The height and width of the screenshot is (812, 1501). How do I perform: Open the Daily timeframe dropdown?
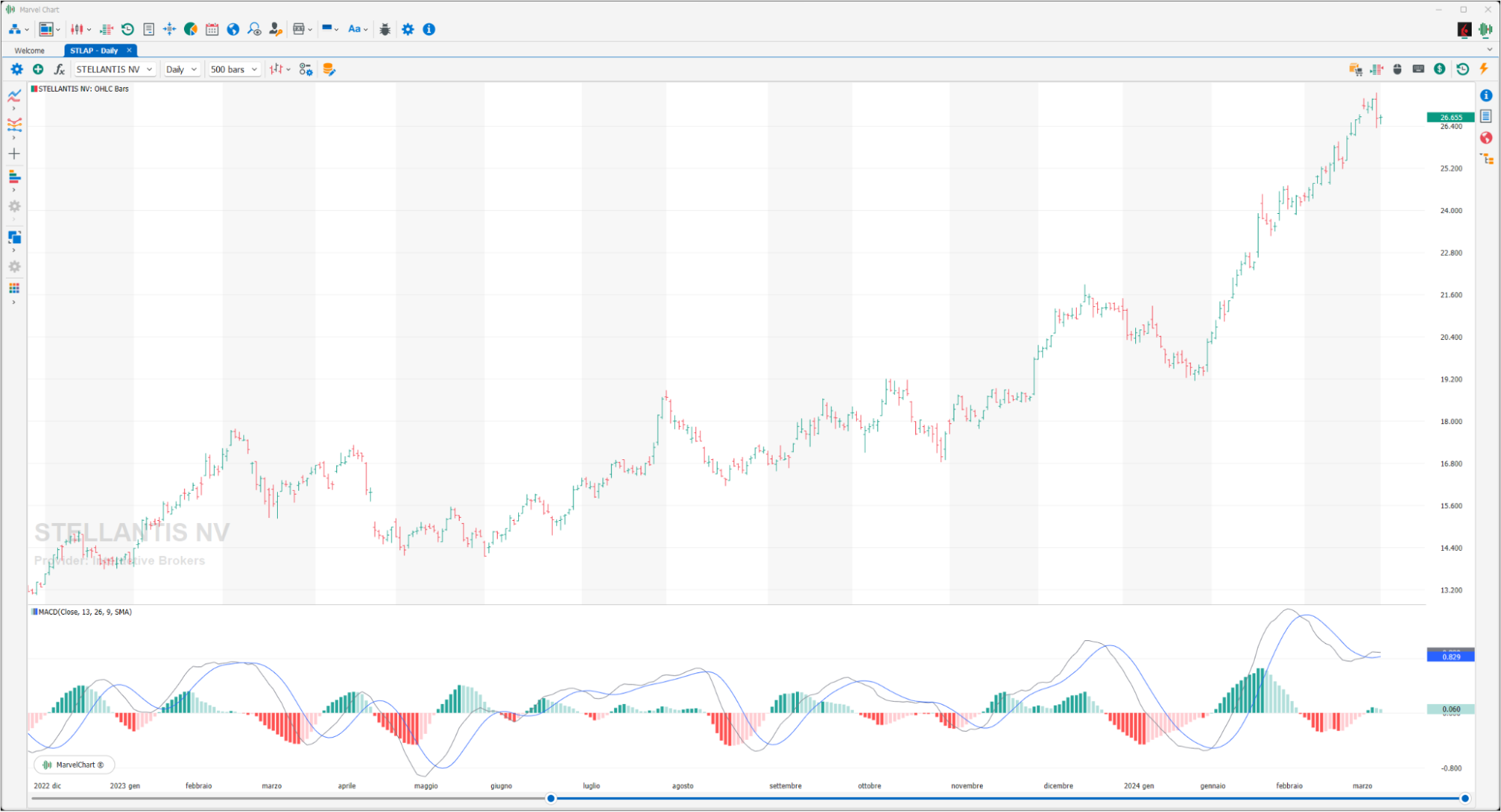click(182, 69)
